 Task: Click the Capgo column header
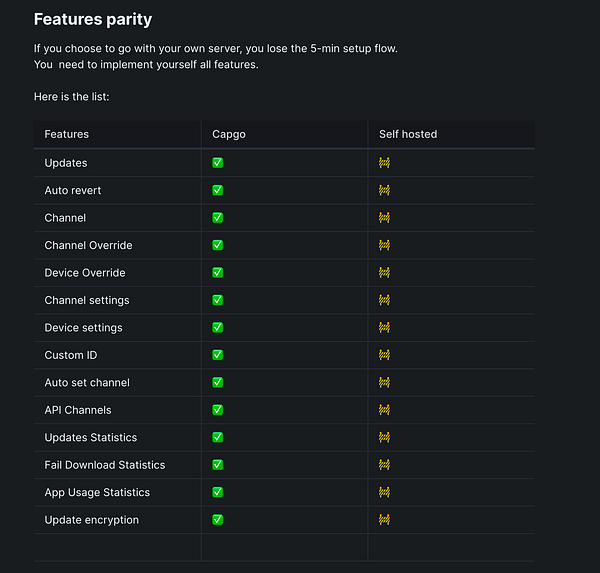click(229, 134)
